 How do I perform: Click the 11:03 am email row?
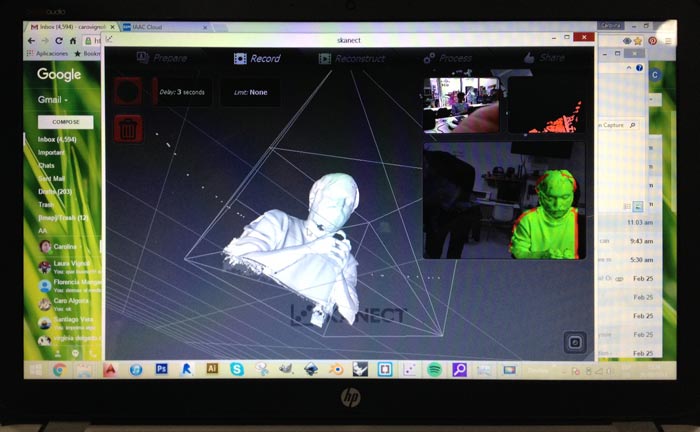tap(629, 222)
